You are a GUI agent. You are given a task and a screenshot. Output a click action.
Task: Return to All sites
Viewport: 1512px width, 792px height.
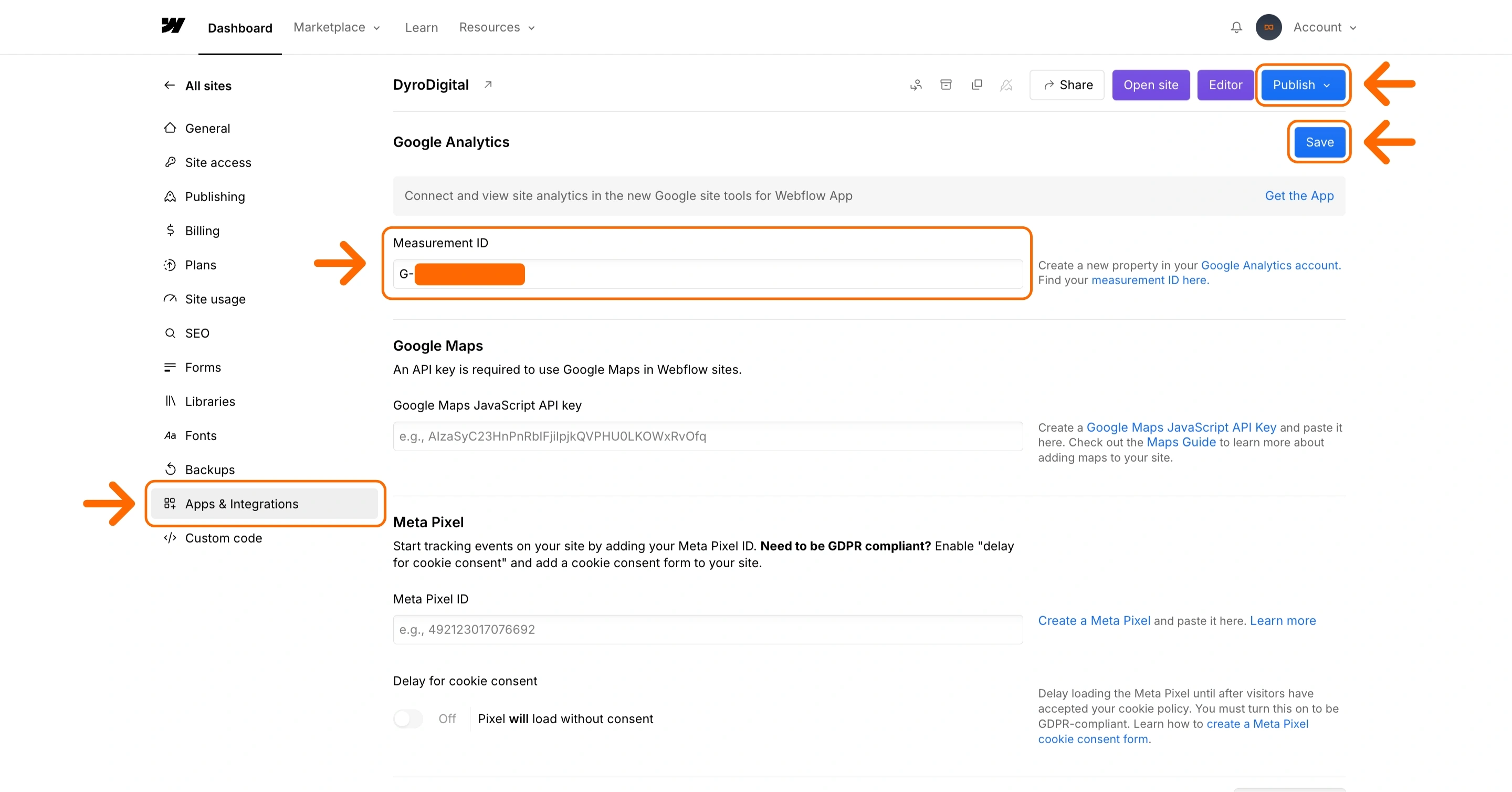pyautogui.click(x=208, y=86)
